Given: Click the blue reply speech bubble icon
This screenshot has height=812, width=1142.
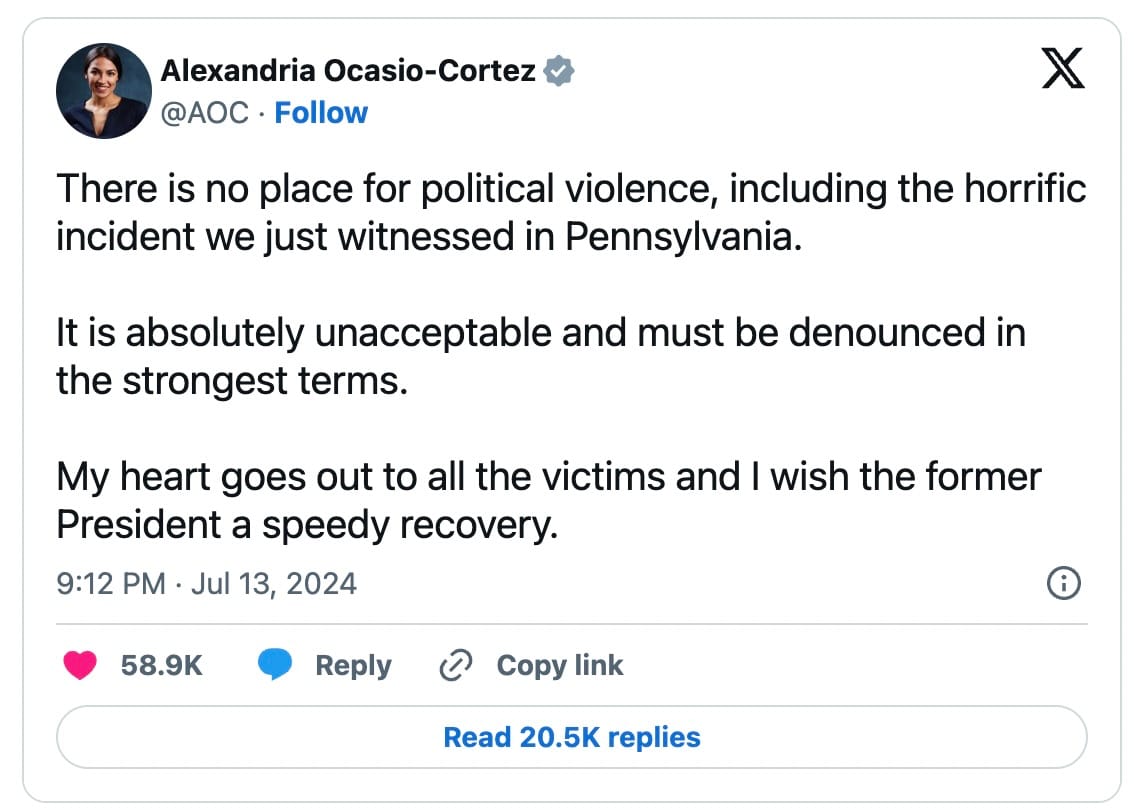Looking at the screenshot, I should (x=275, y=664).
